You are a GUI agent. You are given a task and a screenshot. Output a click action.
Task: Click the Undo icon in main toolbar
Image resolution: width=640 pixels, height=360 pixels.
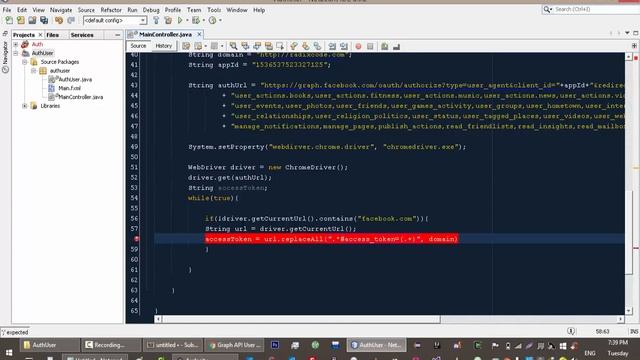[59, 20]
